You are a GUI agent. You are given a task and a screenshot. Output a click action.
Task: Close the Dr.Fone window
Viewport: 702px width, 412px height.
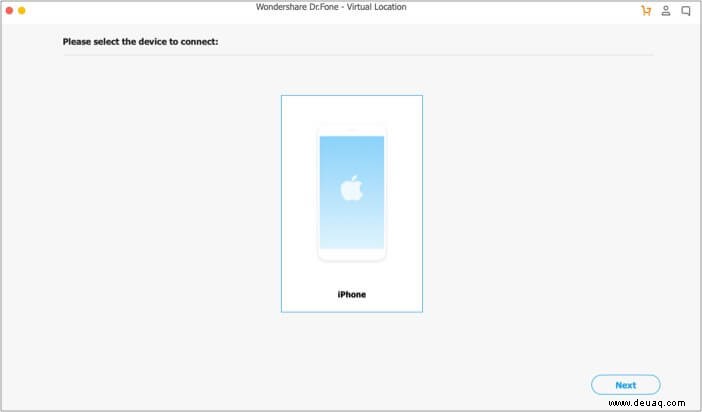(x=9, y=10)
